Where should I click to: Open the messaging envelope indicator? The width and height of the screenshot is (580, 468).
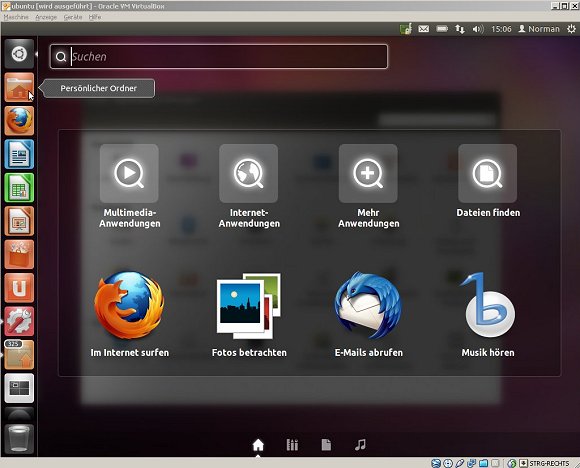click(424, 29)
